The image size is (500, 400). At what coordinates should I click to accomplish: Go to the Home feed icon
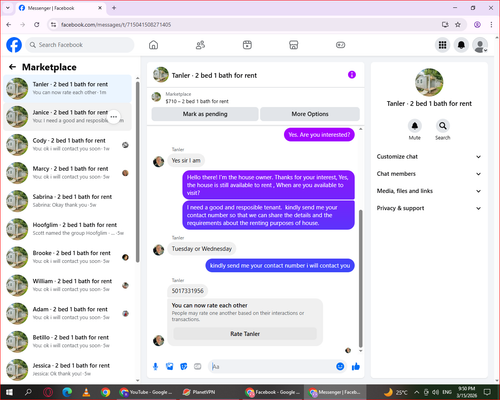click(x=153, y=45)
